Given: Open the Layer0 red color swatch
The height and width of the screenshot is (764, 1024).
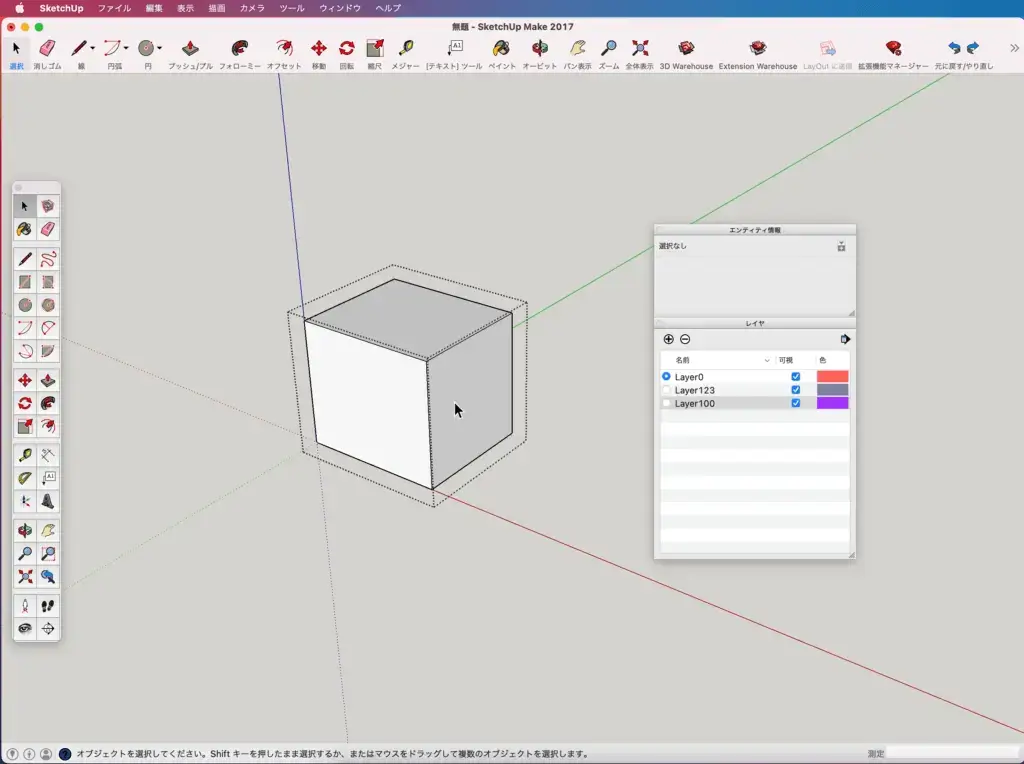Looking at the screenshot, I should (833, 377).
